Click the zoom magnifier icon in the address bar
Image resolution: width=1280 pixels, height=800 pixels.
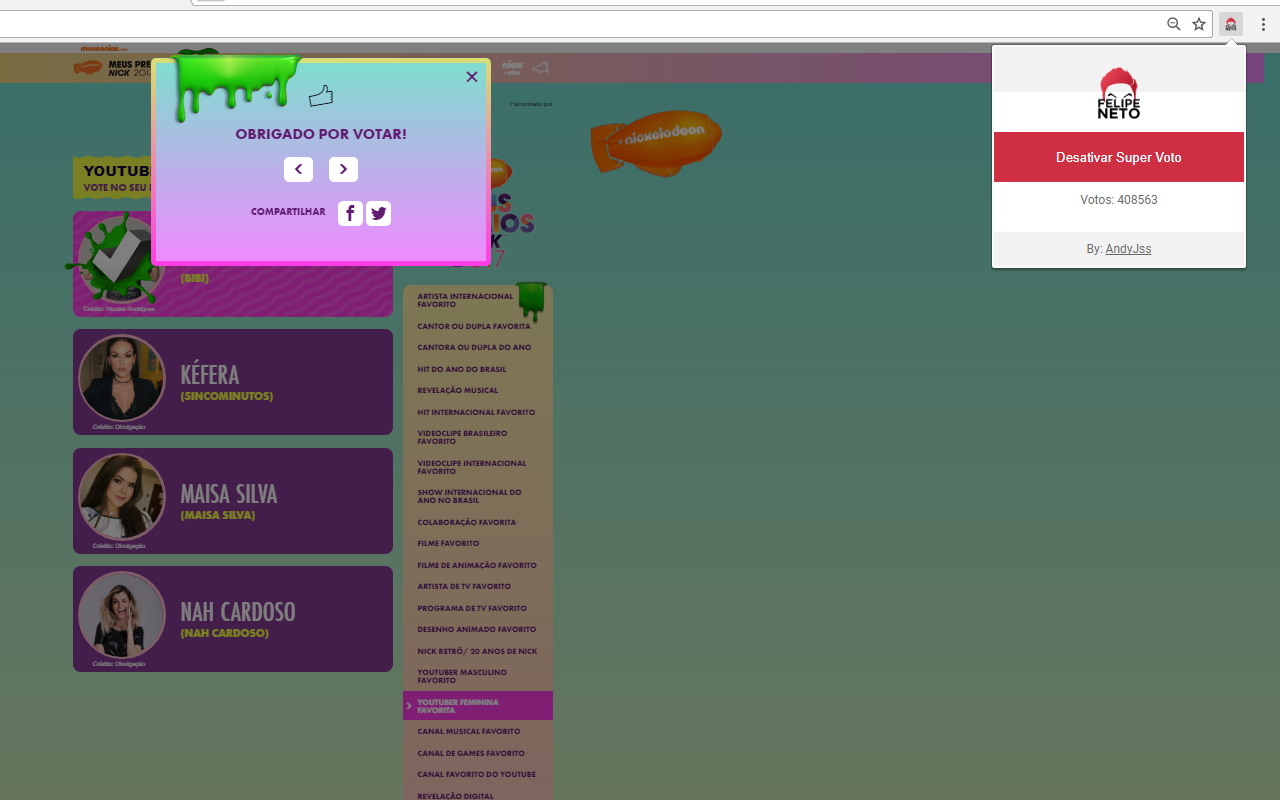(1174, 24)
